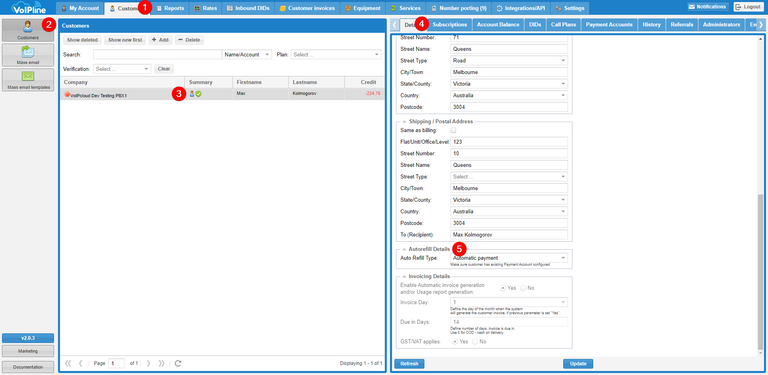
Task: Switch to DIDs tab
Action: 535,24
